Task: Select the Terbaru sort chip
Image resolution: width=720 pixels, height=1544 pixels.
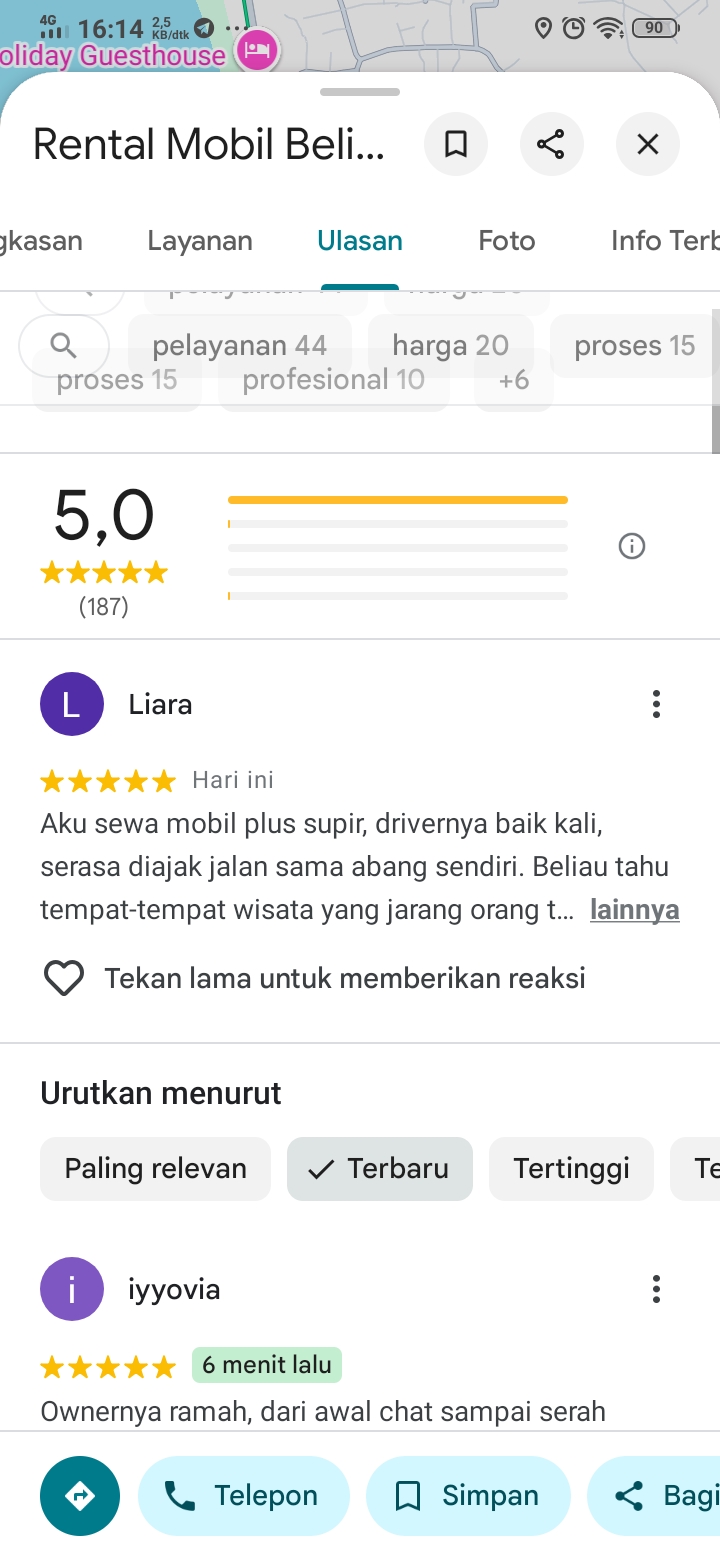Action: pos(380,1169)
